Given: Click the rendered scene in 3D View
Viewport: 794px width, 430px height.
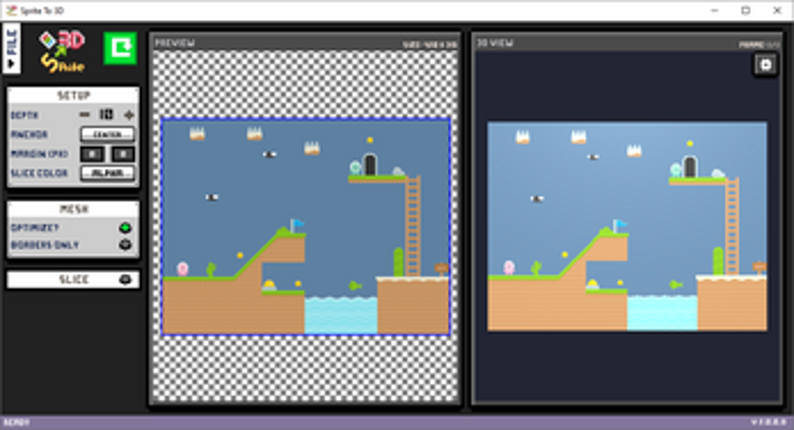Looking at the screenshot, I should pyautogui.click(x=627, y=226).
